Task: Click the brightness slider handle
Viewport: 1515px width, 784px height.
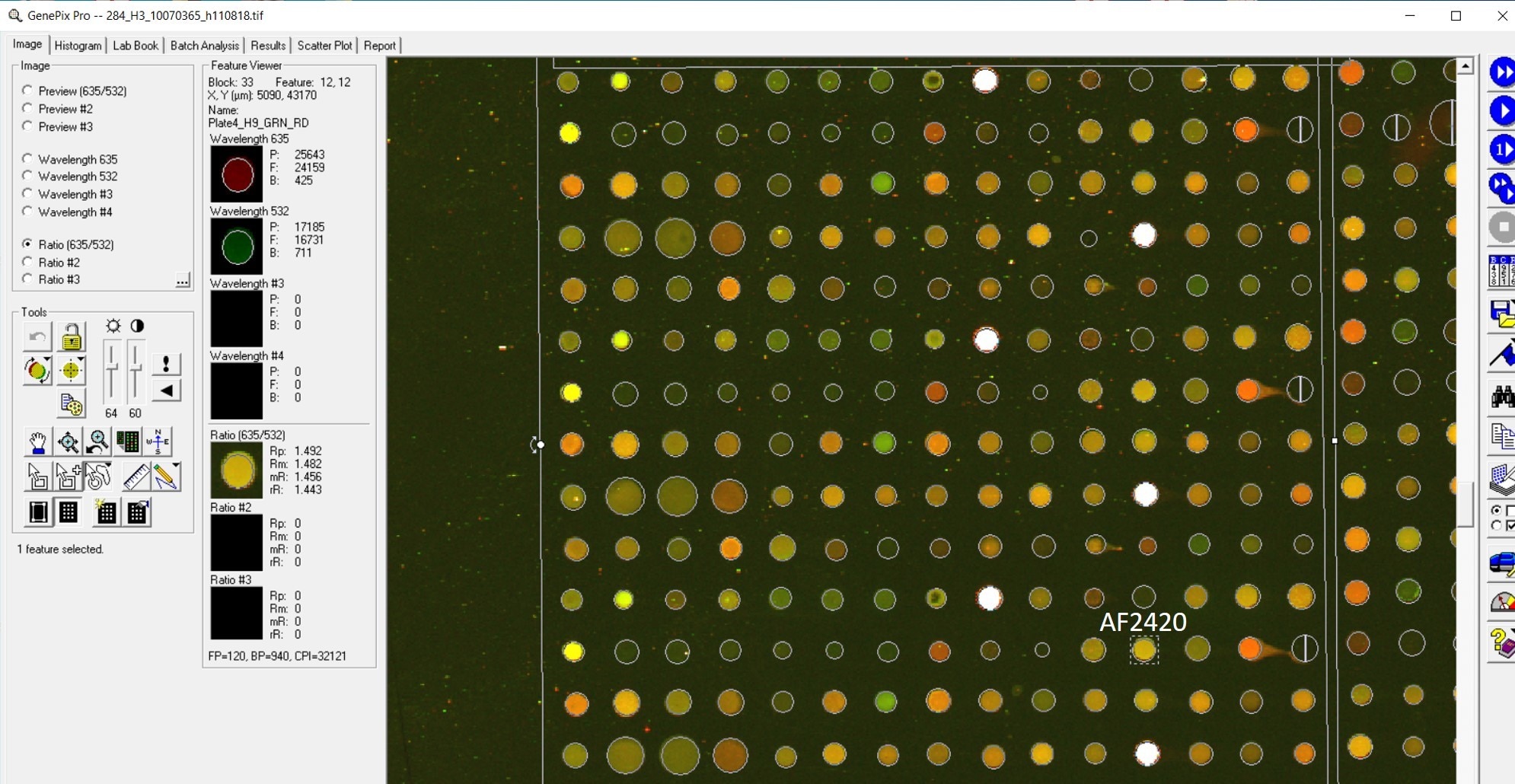Action: [111, 368]
